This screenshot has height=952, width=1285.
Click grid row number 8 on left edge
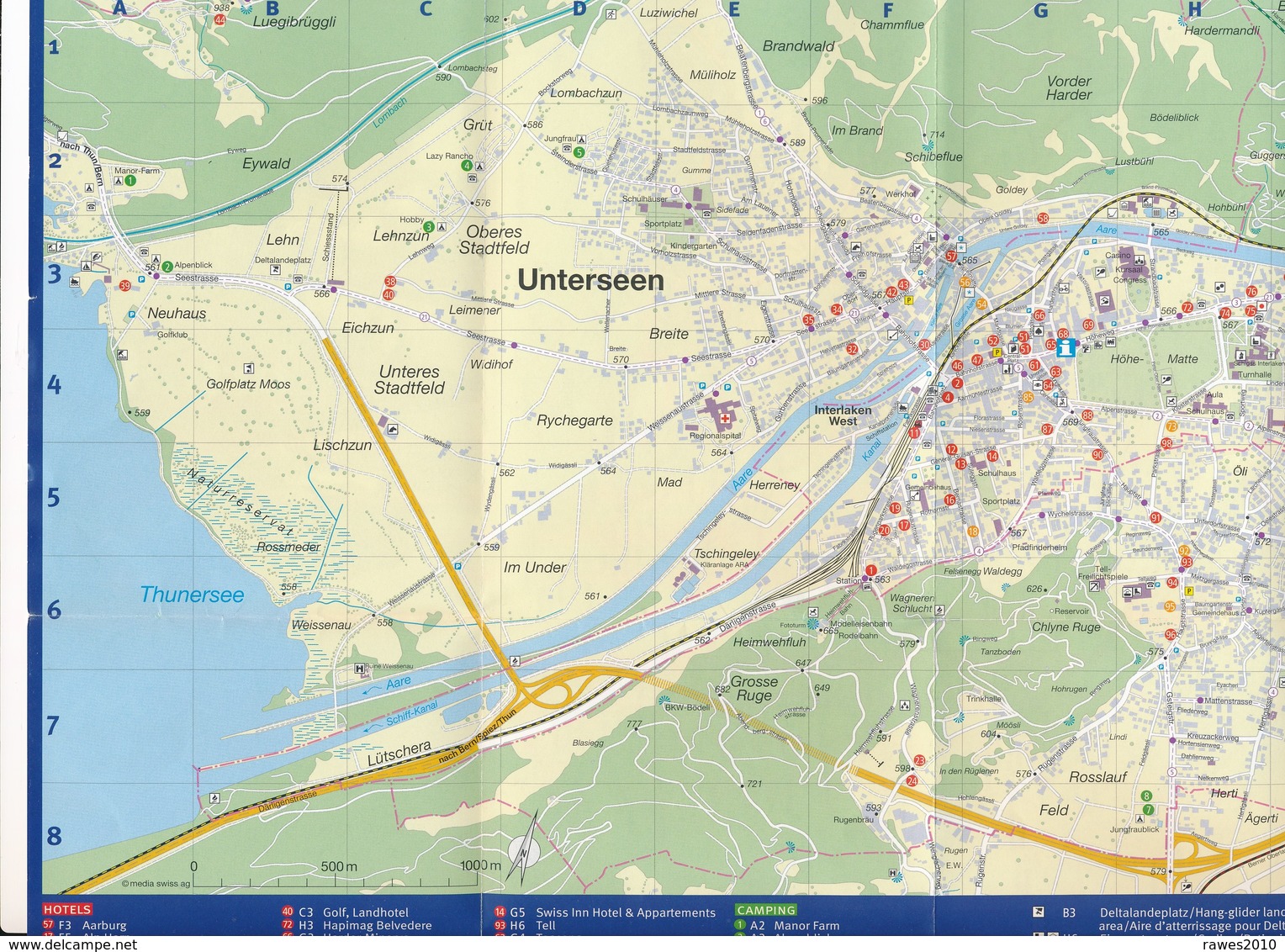pyautogui.click(x=55, y=836)
